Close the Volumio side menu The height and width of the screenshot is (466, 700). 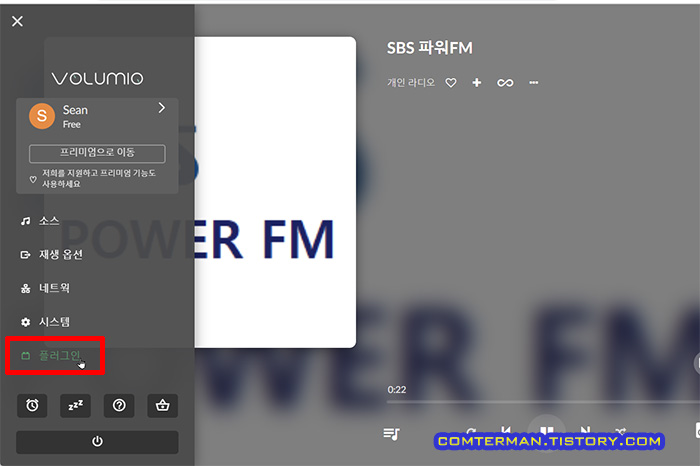pos(17,21)
